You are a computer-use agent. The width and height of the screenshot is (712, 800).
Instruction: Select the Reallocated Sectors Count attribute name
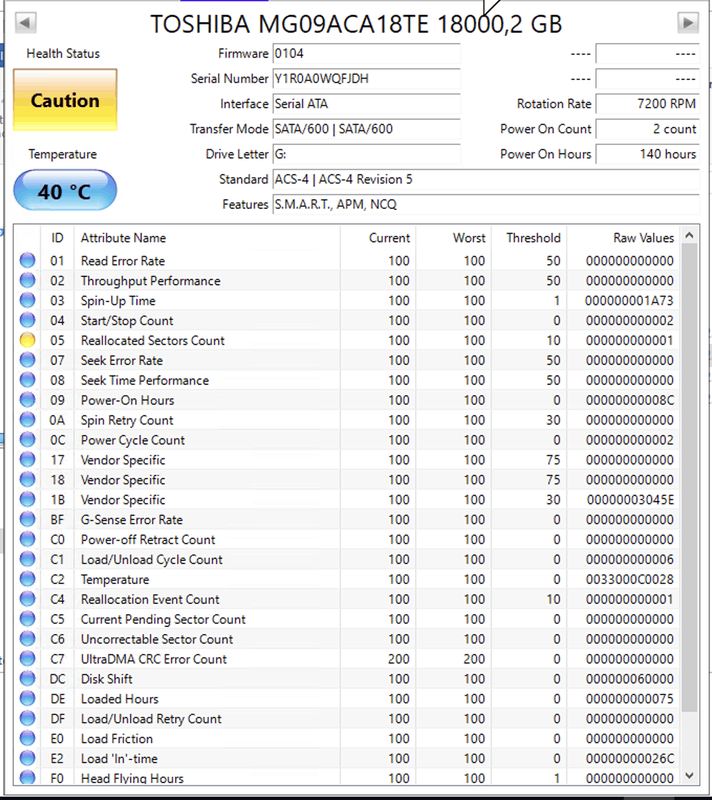[x=152, y=340]
